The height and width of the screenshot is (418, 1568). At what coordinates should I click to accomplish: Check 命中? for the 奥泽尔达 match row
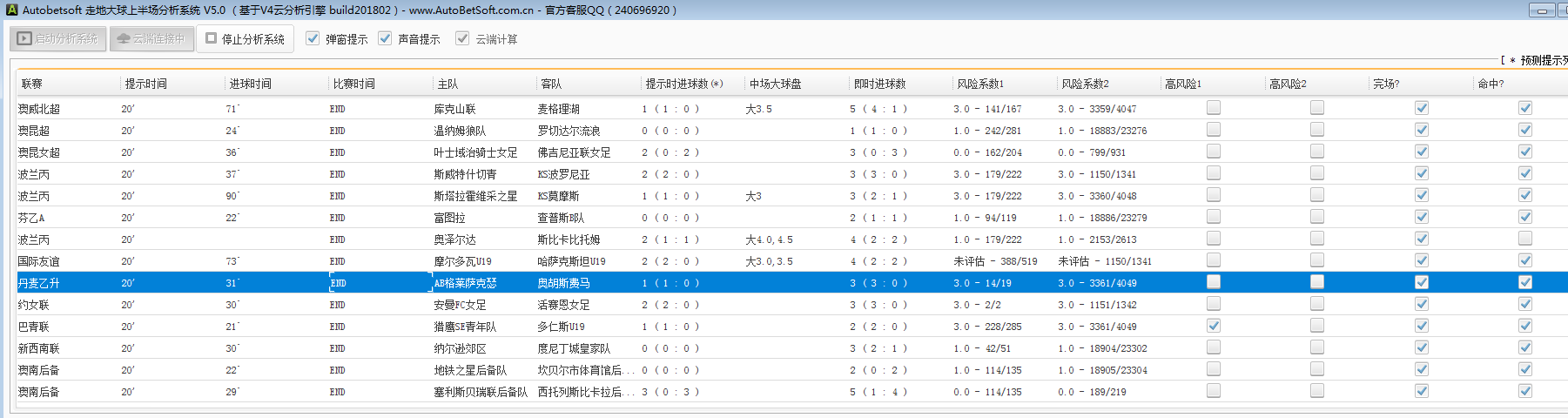point(1525,239)
